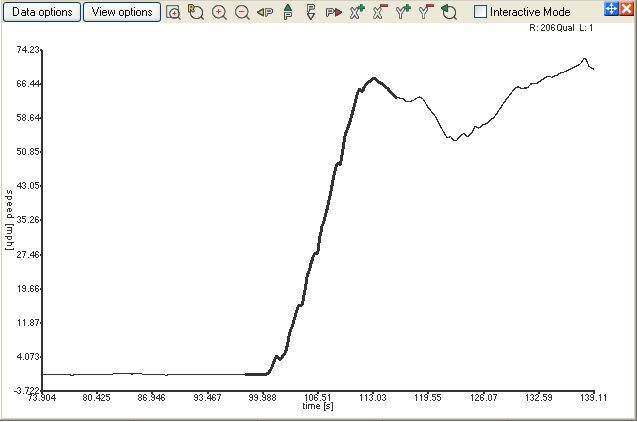Image resolution: width=637 pixels, height=422 pixels.
Task: Expand the X axis with X+ icon
Action: coord(356,13)
